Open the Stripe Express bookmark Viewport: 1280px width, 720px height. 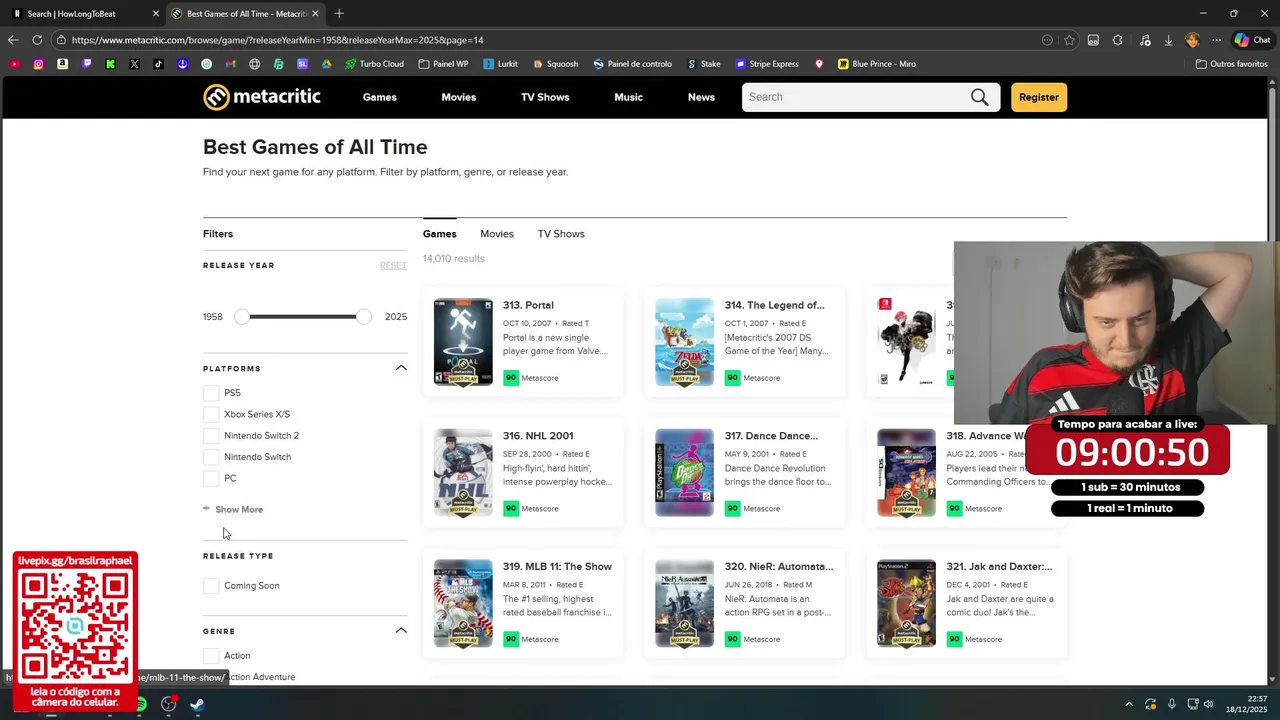click(767, 64)
